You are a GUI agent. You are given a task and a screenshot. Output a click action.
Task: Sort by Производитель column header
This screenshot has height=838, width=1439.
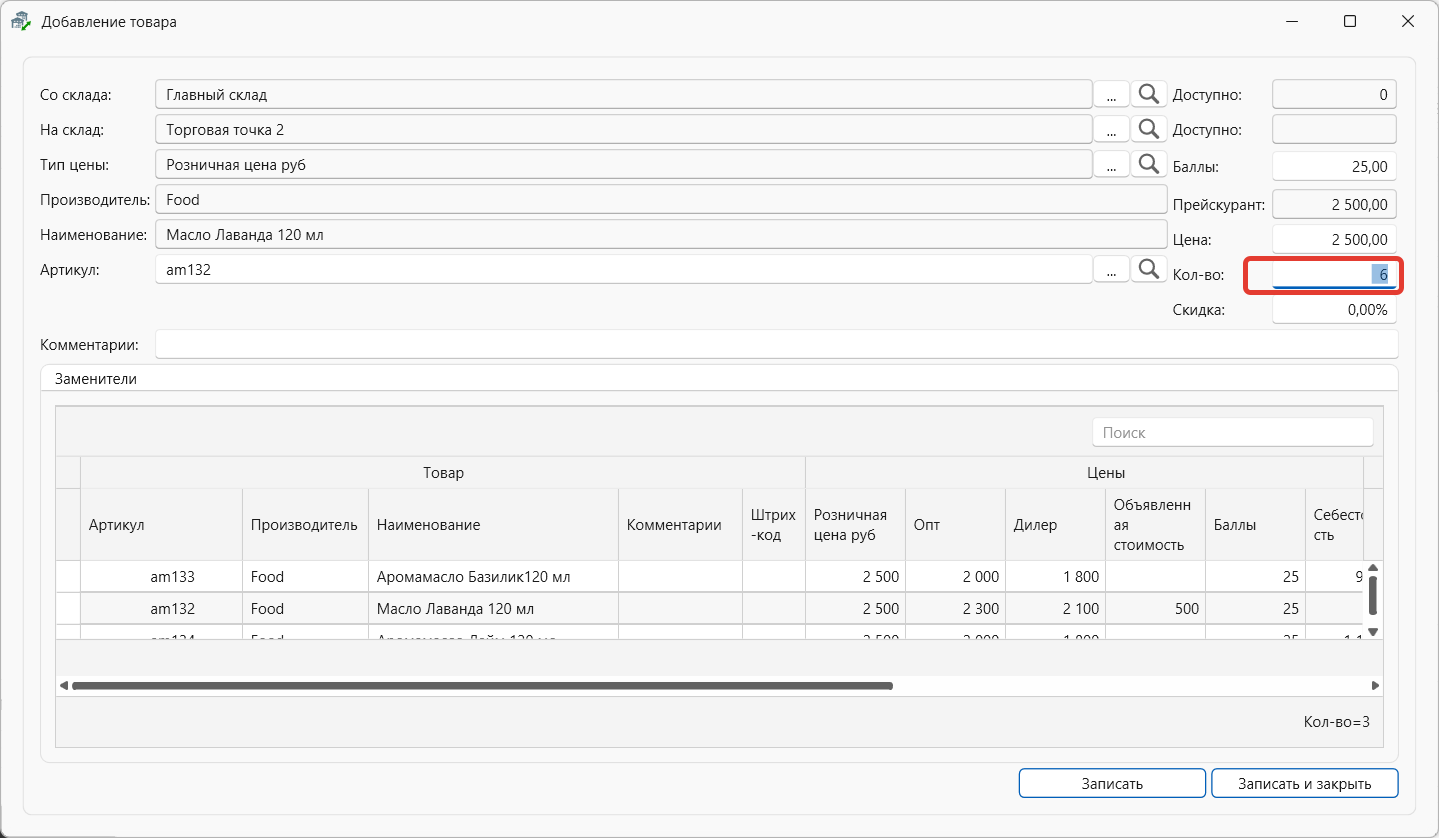coord(305,524)
